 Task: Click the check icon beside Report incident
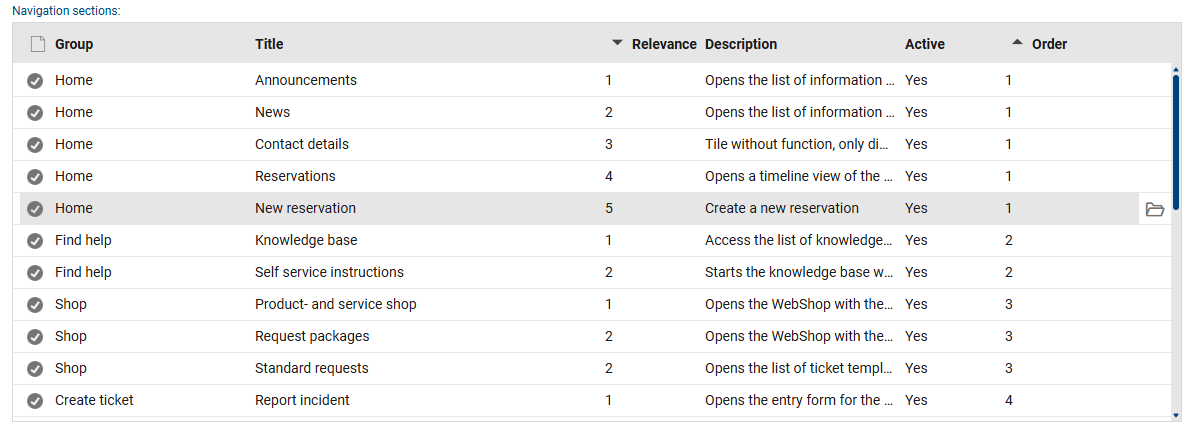pos(35,402)
